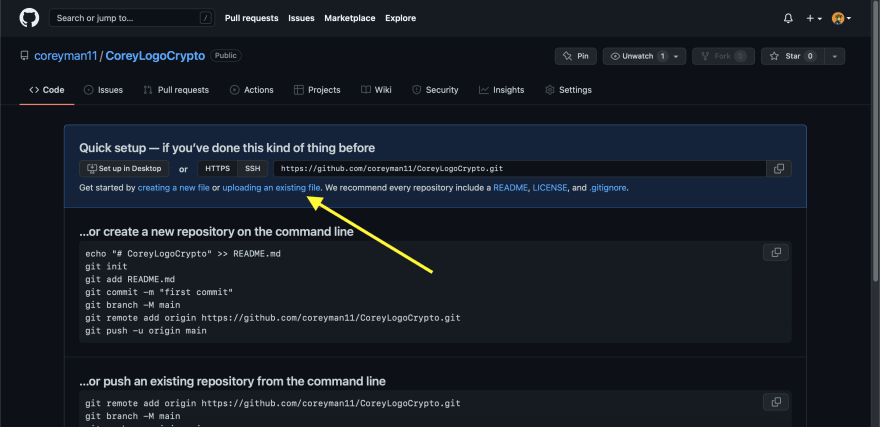
Task: Switch to the Projects tab
Action: [x=317, y=90]
